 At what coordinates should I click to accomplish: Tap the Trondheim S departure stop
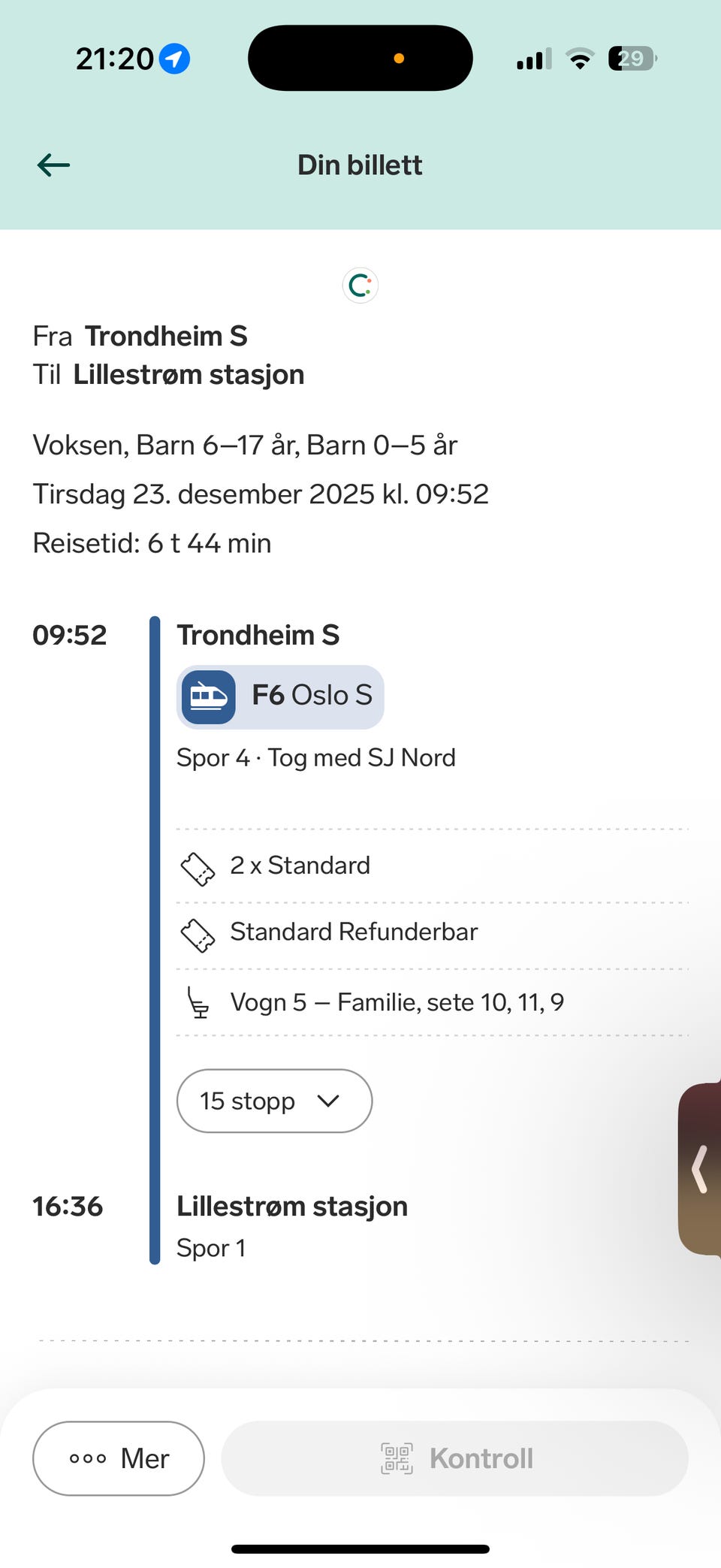point(258,635)
